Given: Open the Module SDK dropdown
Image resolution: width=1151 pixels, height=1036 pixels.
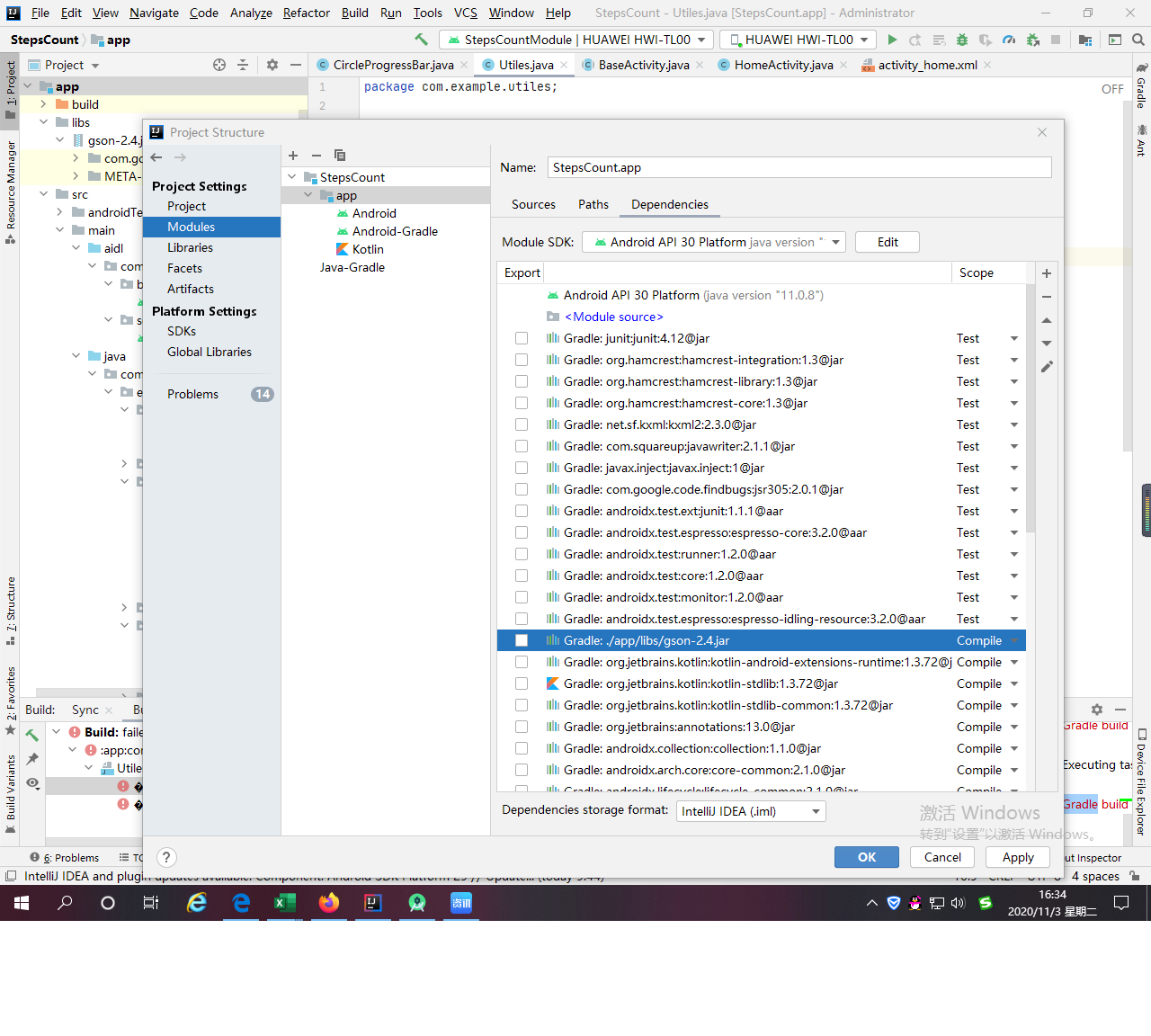Looking at the screenshot, I should click(714, 242).
